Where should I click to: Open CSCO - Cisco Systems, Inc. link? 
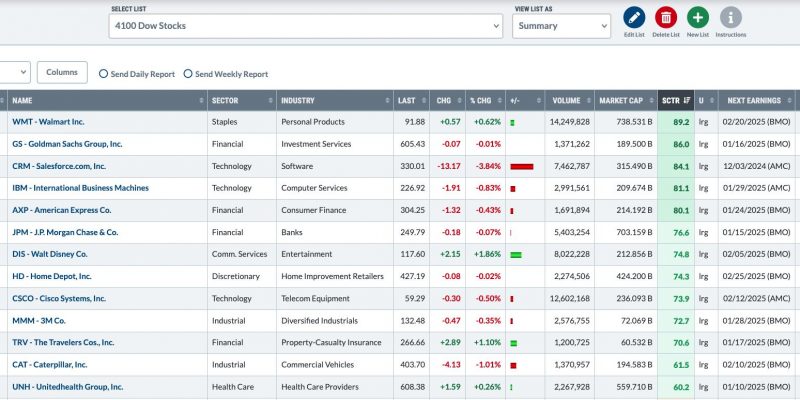point(59,298)
